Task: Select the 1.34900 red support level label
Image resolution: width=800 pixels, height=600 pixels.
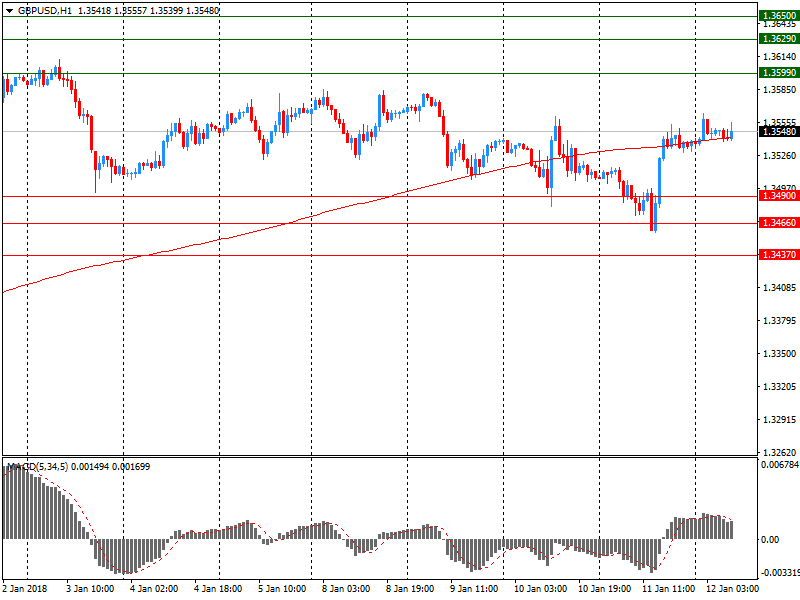Action: point(779,196)
